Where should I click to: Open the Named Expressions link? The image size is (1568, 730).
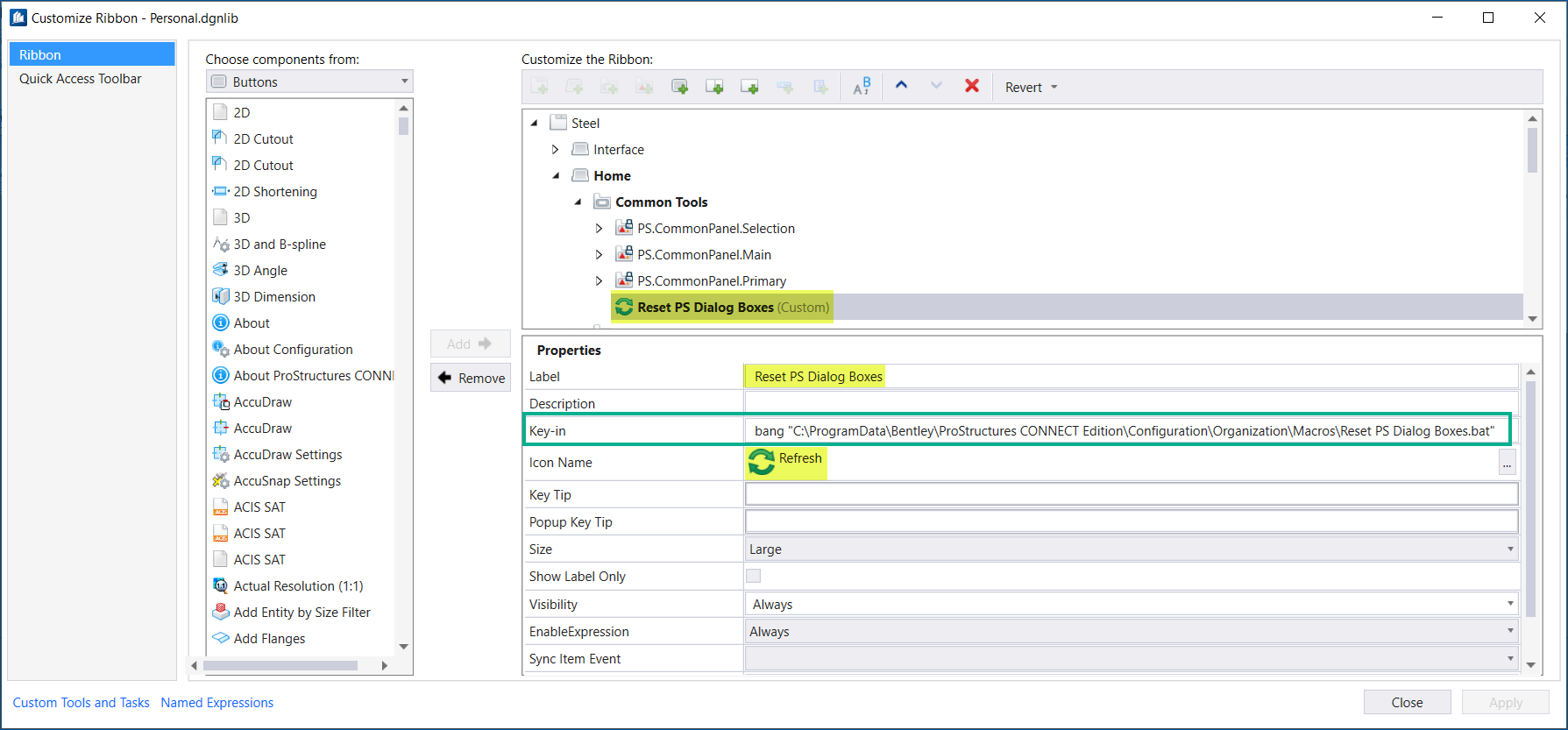click(x=217, y=702)
